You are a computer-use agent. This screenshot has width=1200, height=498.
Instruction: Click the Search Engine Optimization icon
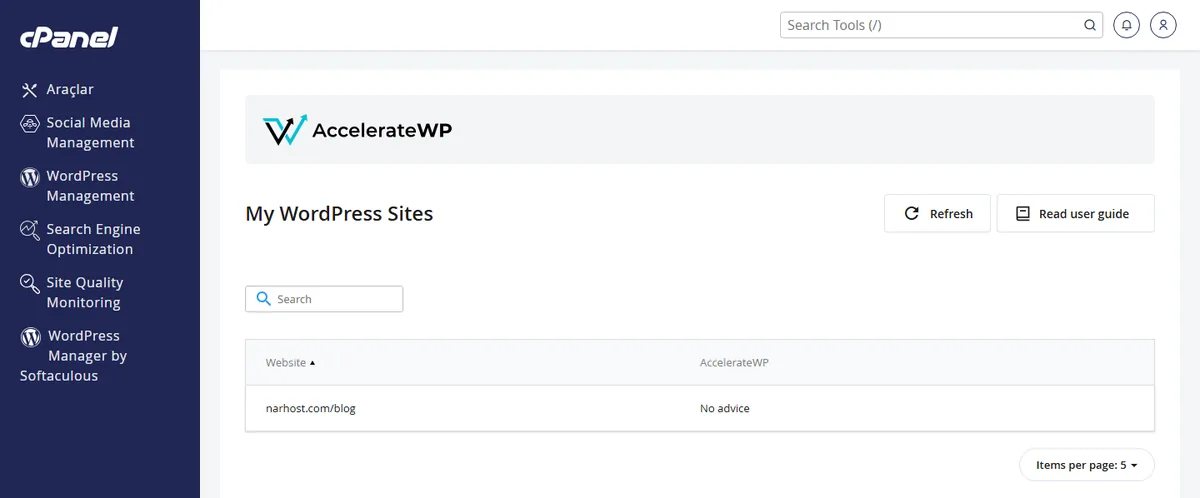click(30, 230)
